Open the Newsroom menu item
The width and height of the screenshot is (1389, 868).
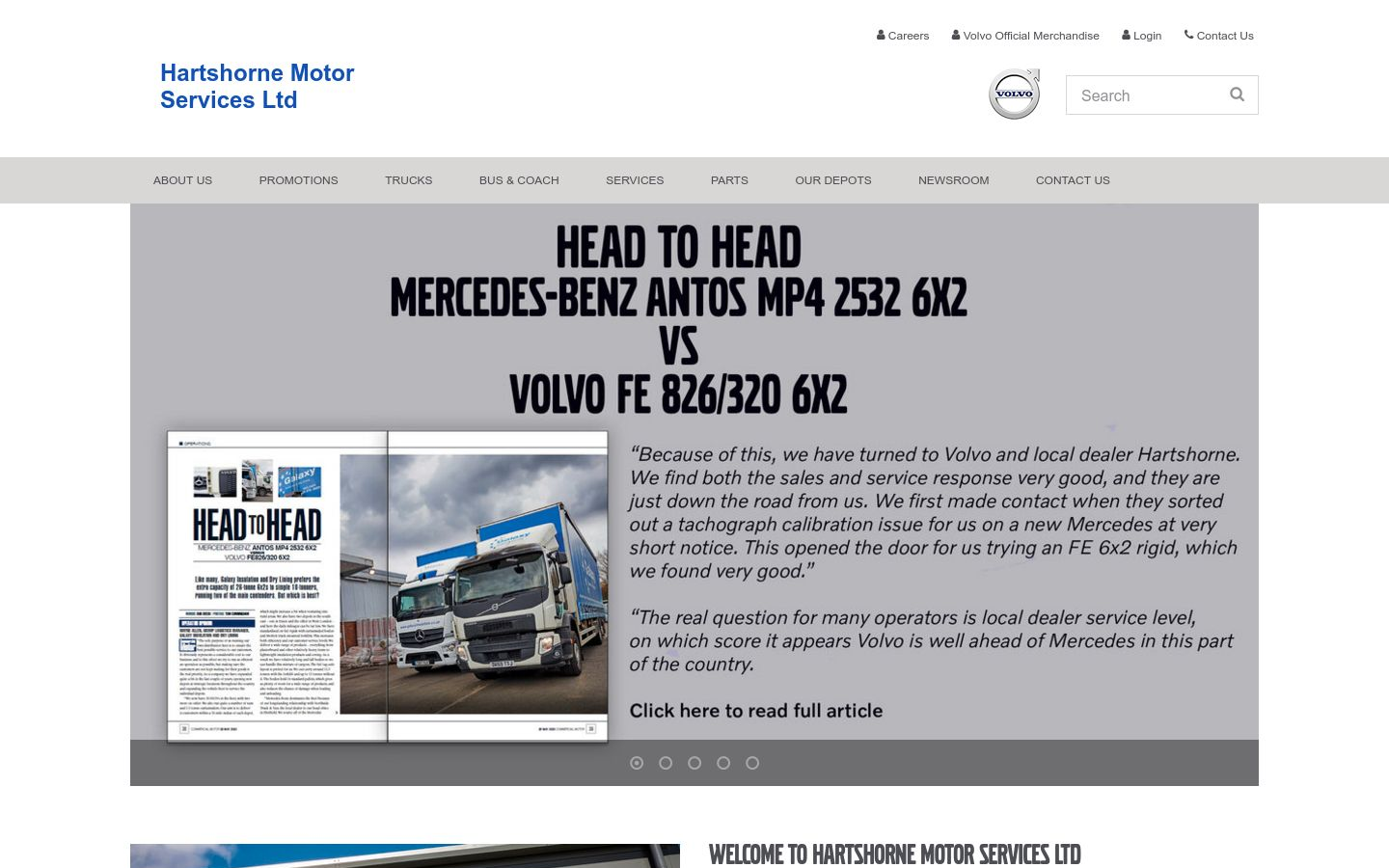tap(953, 180)
